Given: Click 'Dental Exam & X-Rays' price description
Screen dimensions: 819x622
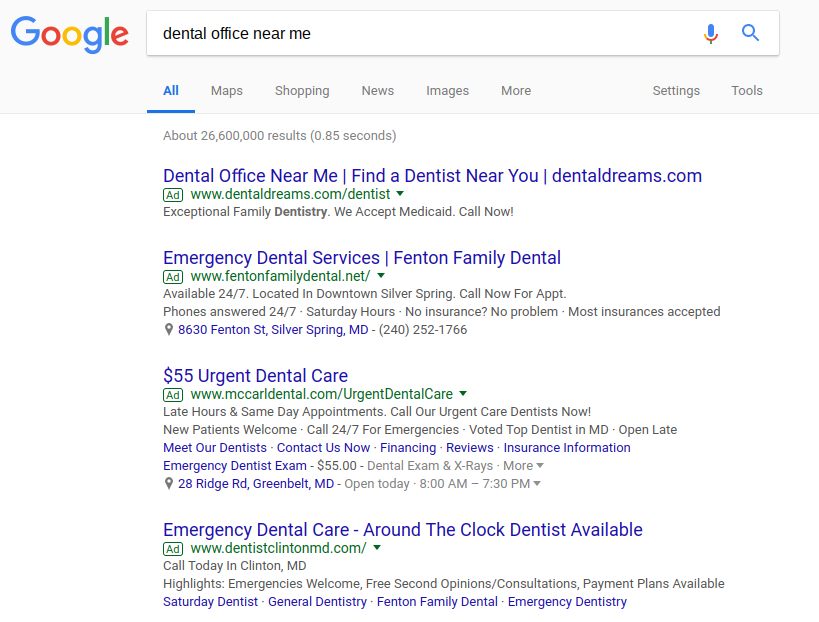Looking at the screenshot, I should click(x=430, y=466).
